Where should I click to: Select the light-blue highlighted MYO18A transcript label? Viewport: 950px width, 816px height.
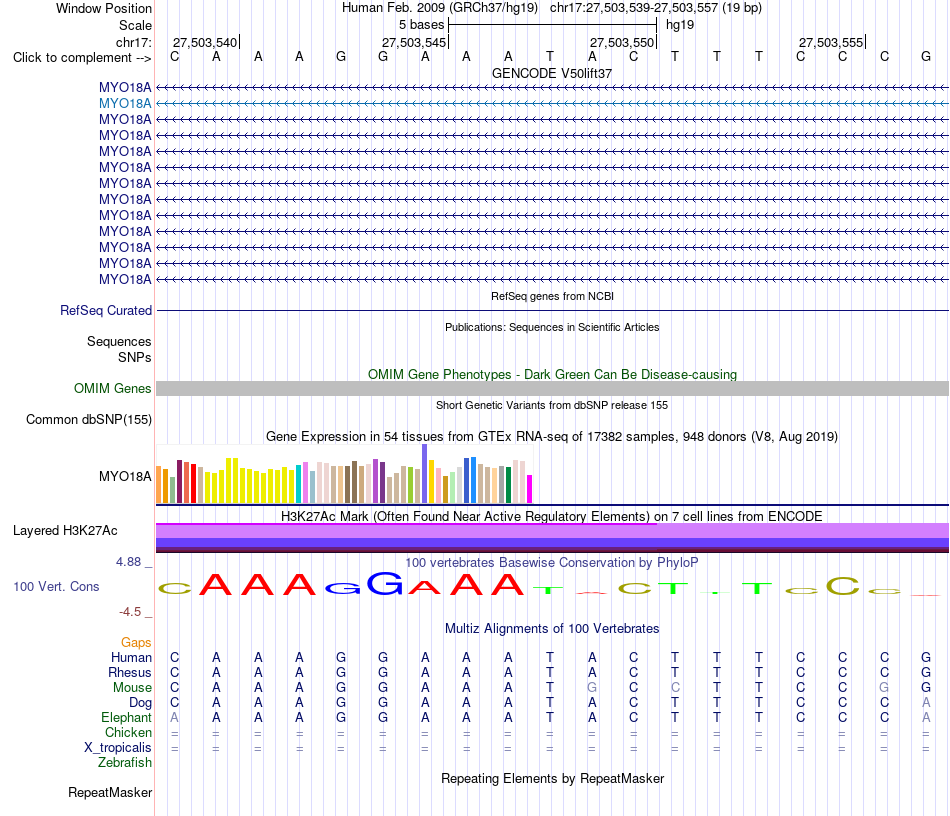tap(125, 104)
